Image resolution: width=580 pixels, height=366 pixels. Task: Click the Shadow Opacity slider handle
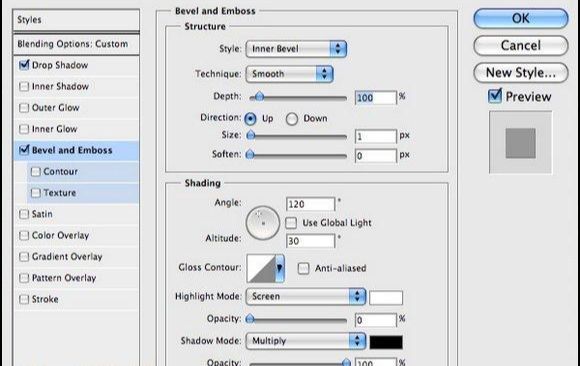[x=346, y=362]
